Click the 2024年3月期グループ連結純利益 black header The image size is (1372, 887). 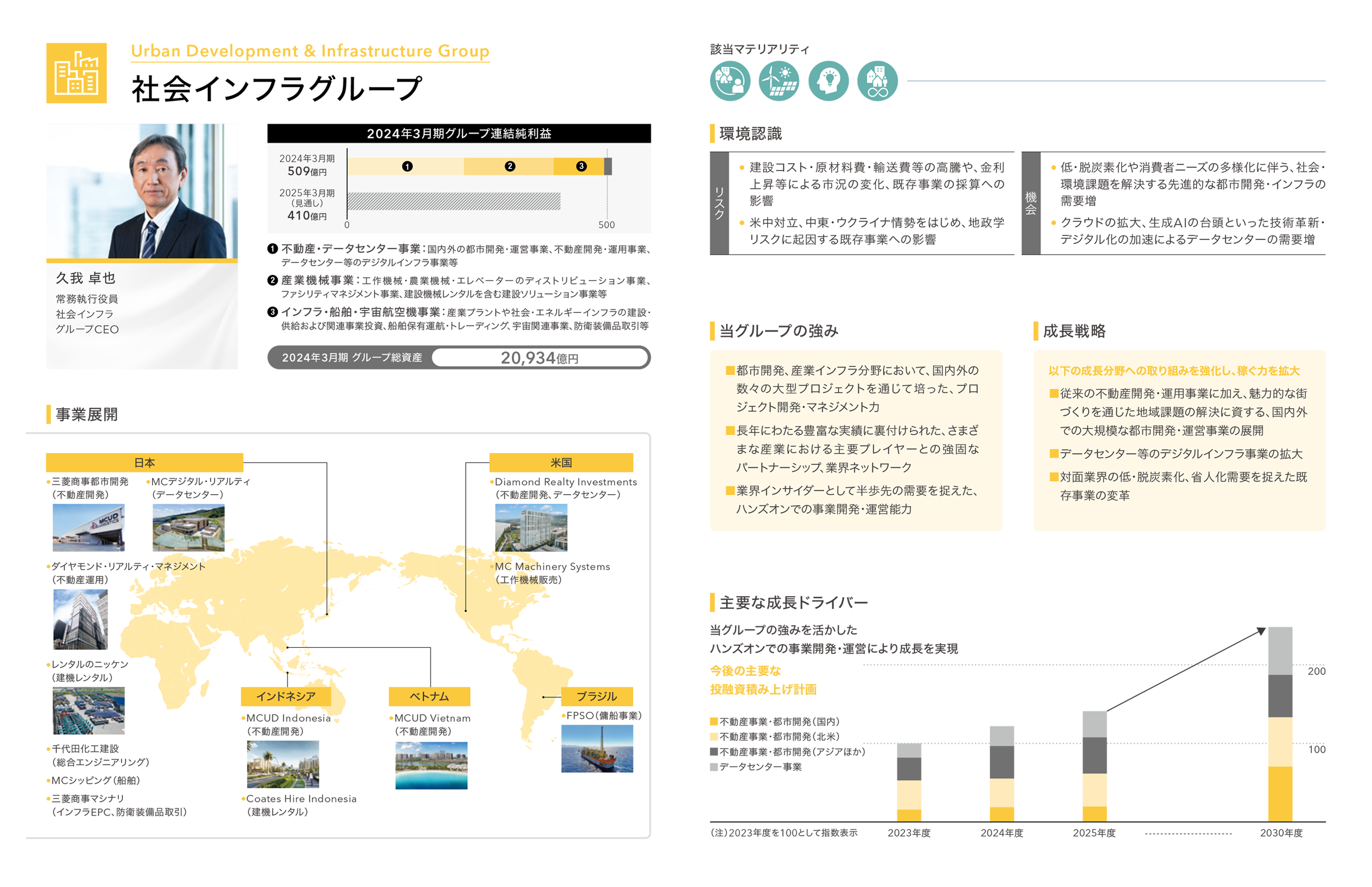tap(459, 134)
